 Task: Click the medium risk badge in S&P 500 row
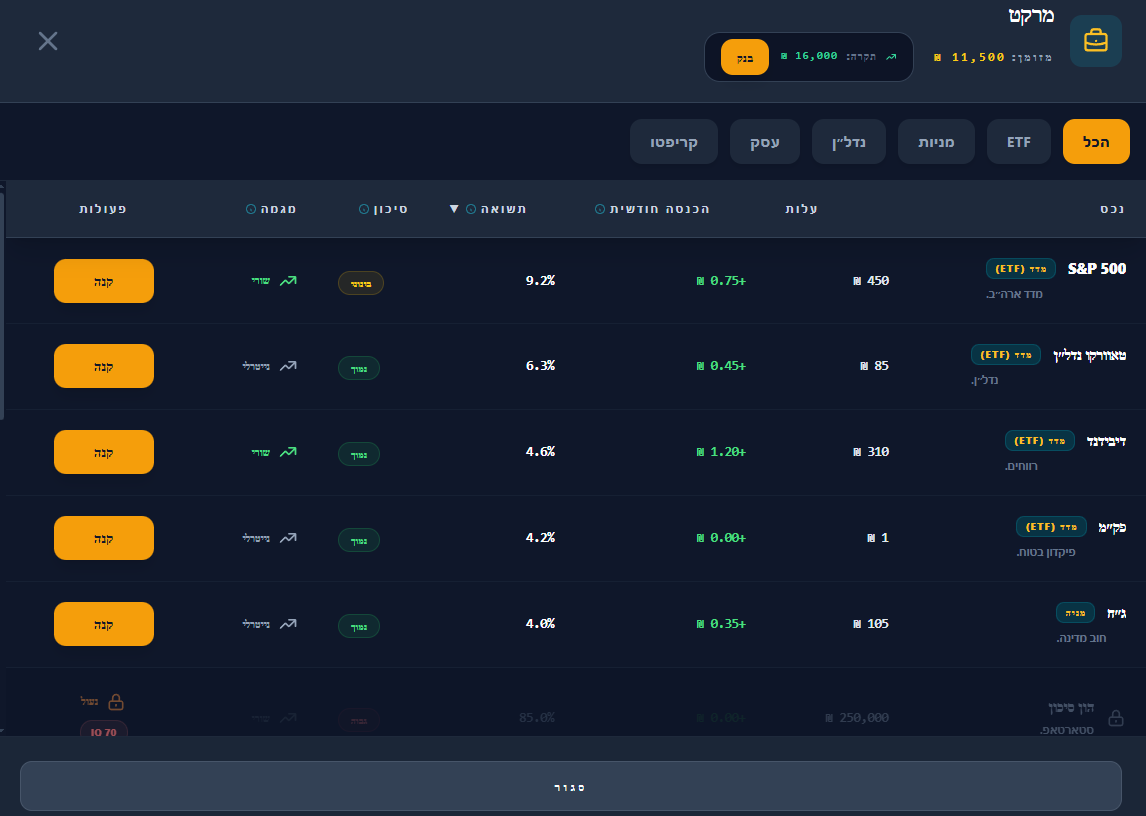(361, 284)
